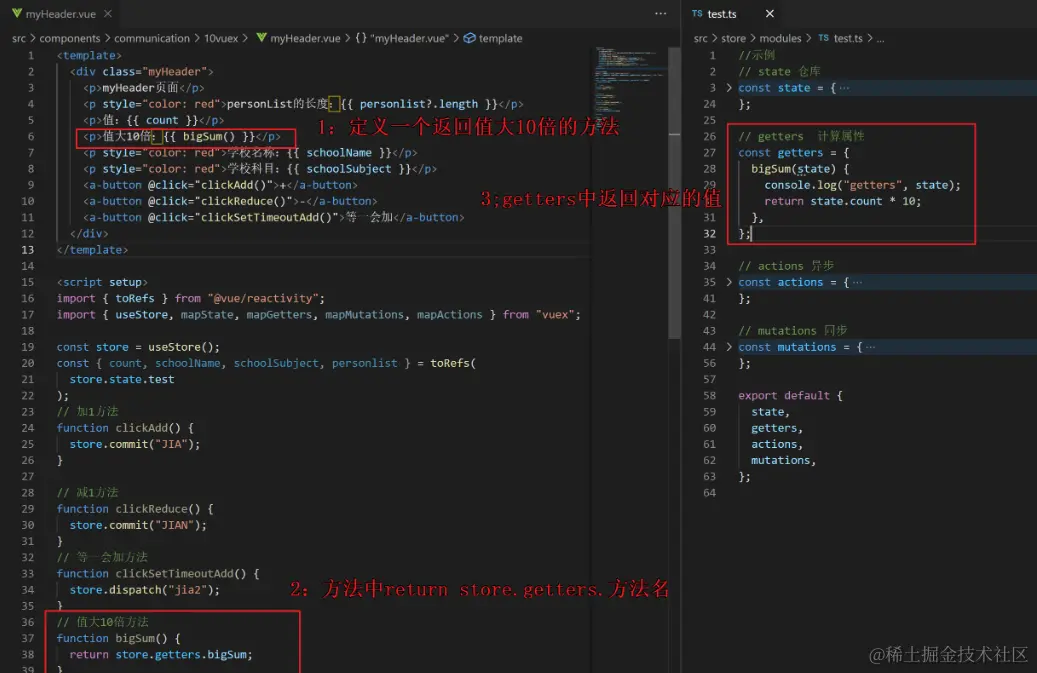
Task: Expand the folded const state block
Action: click(729, 87)
